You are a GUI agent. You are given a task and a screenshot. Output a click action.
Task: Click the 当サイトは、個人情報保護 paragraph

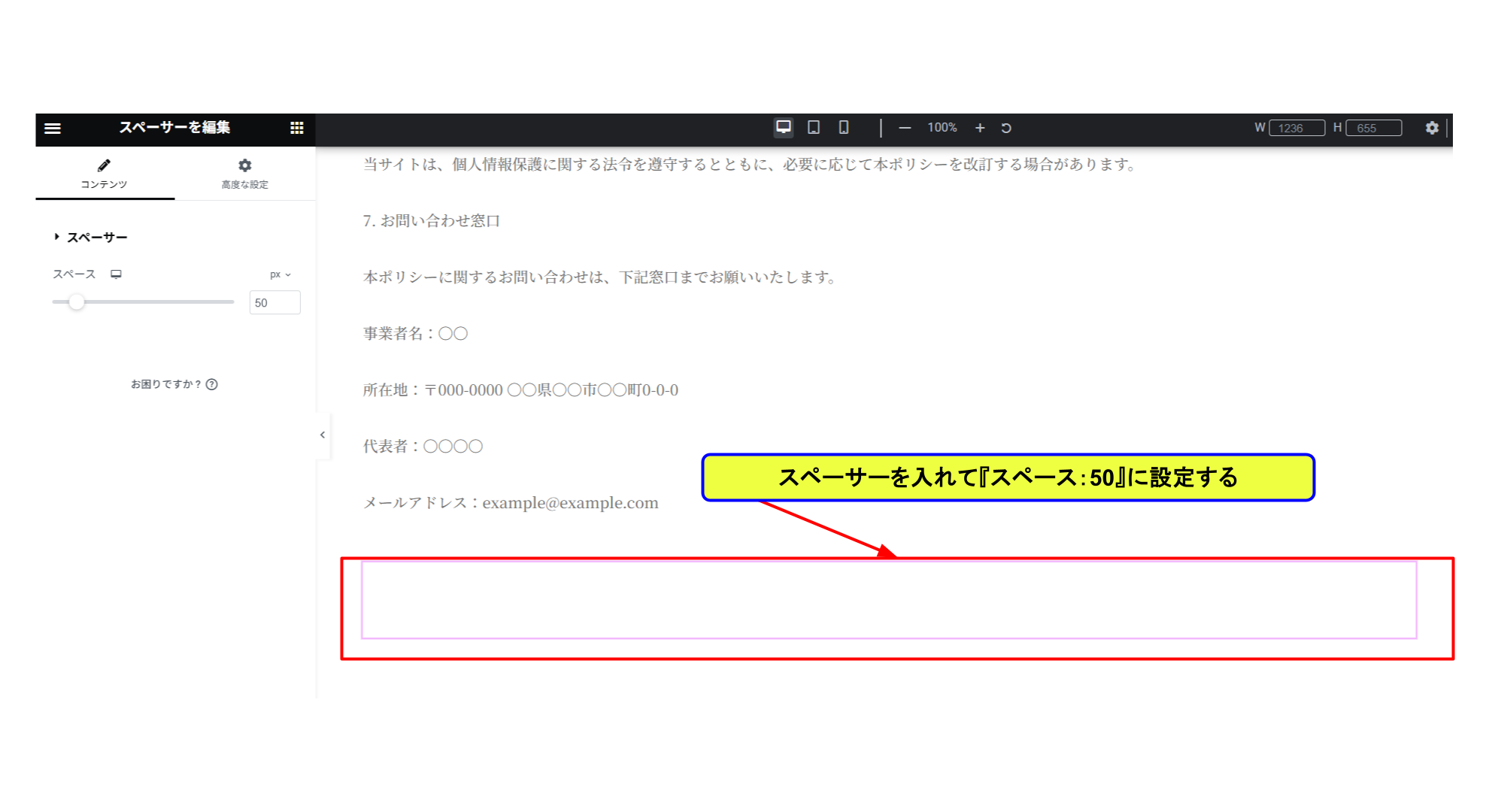pyautogui.click(x=751, y=165)
